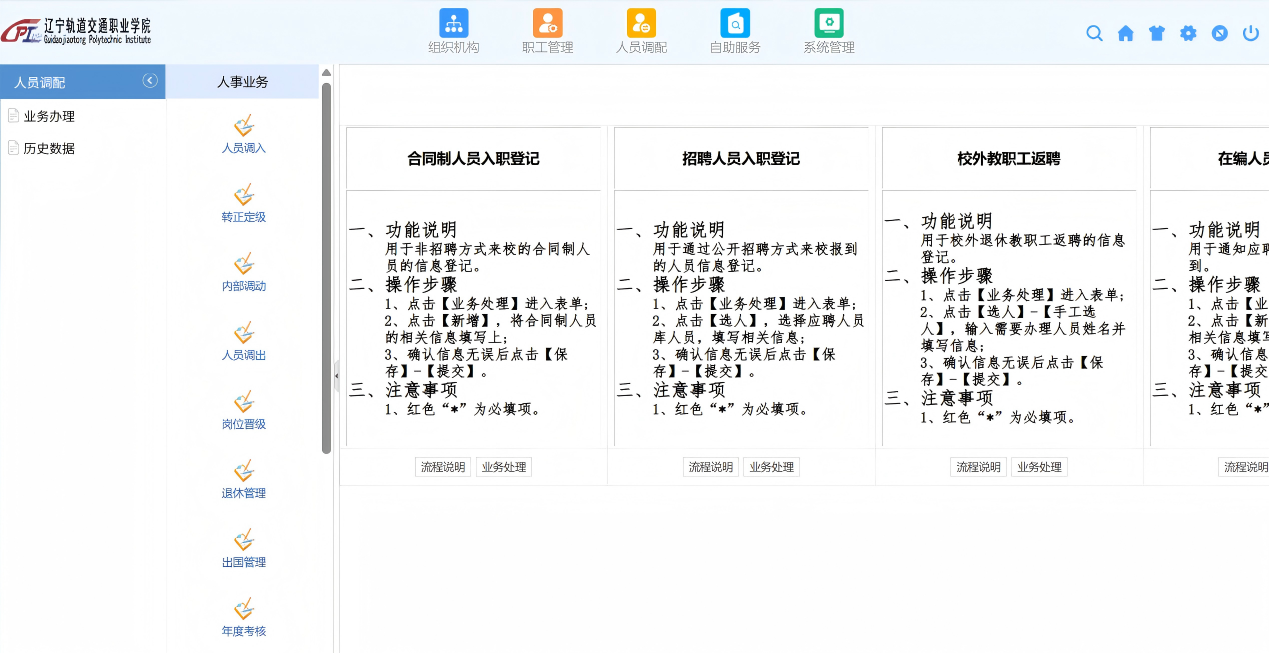
Task: Open the 历史数据 tree item
Action: (x=49, y=148)
